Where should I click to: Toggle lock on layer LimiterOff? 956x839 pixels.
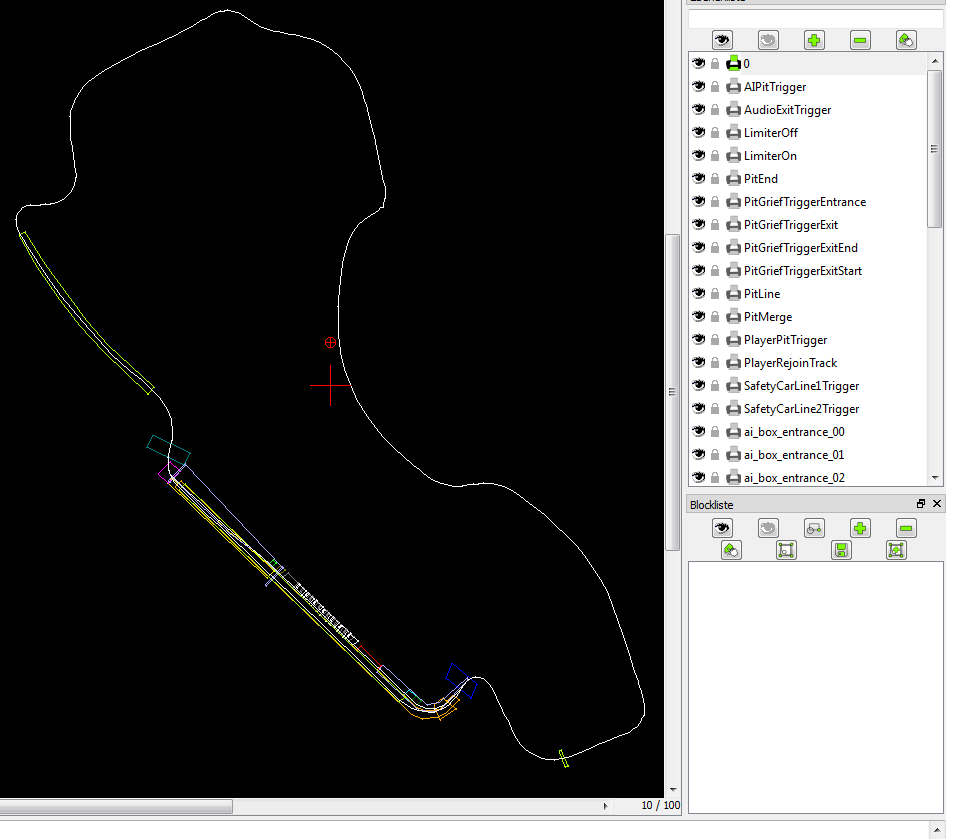tap(715, 132)
